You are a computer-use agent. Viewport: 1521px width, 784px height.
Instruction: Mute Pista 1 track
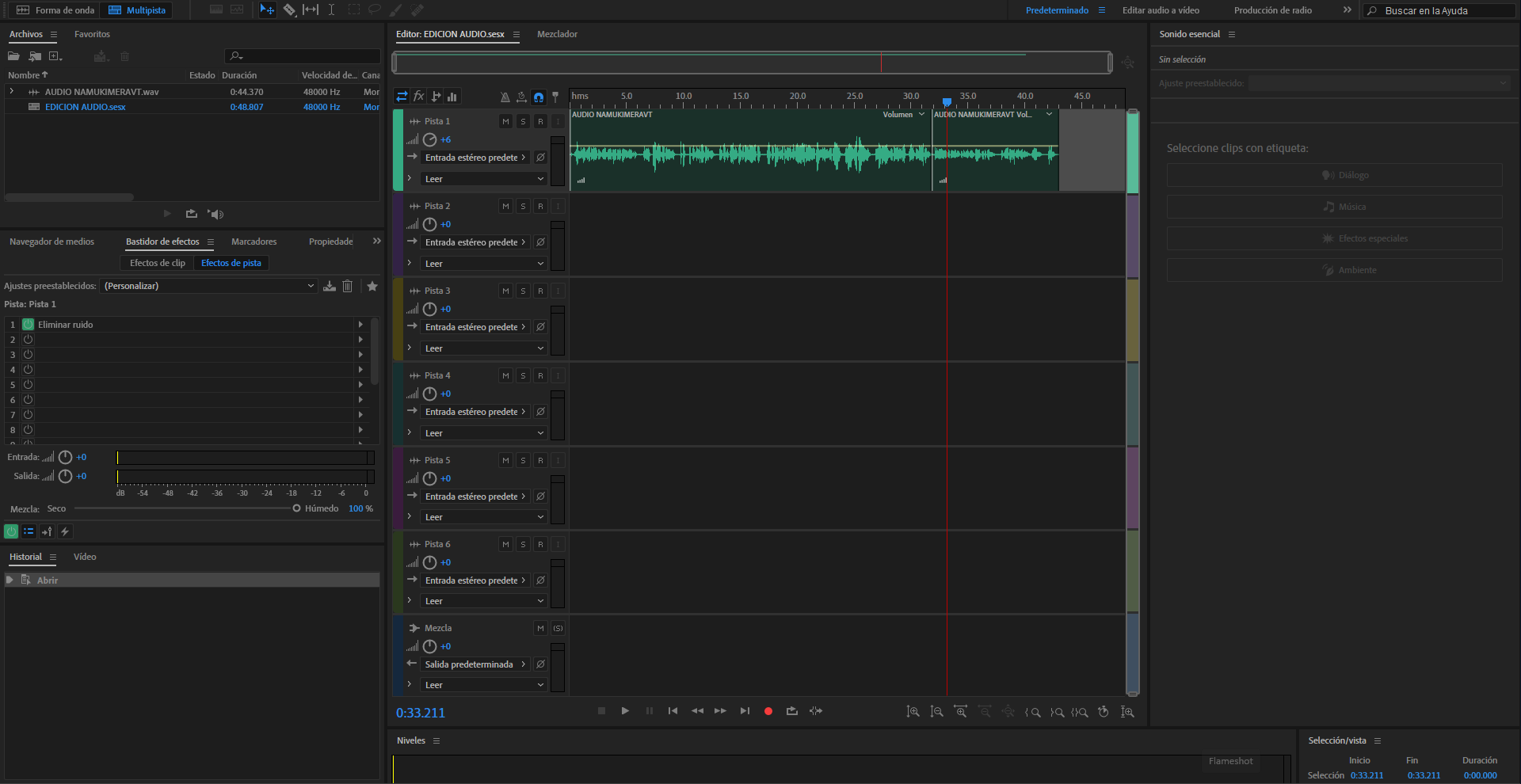pyautogui.click(x=505, y=121)
